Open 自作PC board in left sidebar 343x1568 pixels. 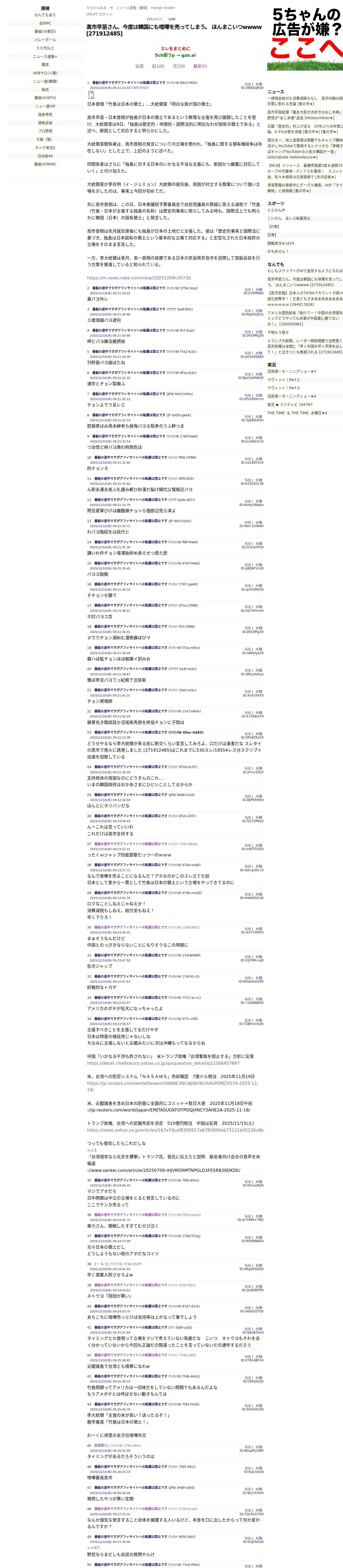coord(45,23)
